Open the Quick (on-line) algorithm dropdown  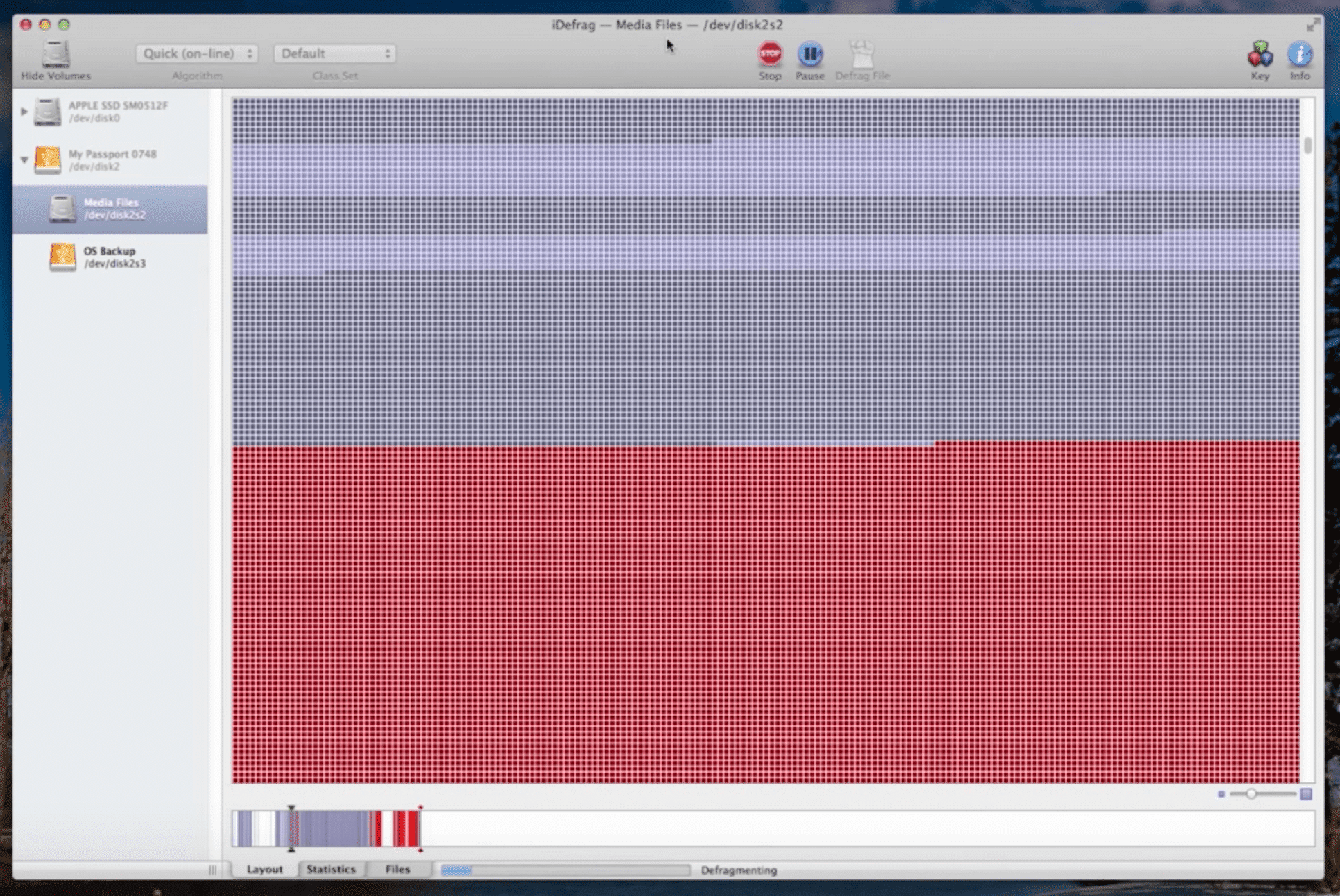pyautogui.click(x=197, y=53)
